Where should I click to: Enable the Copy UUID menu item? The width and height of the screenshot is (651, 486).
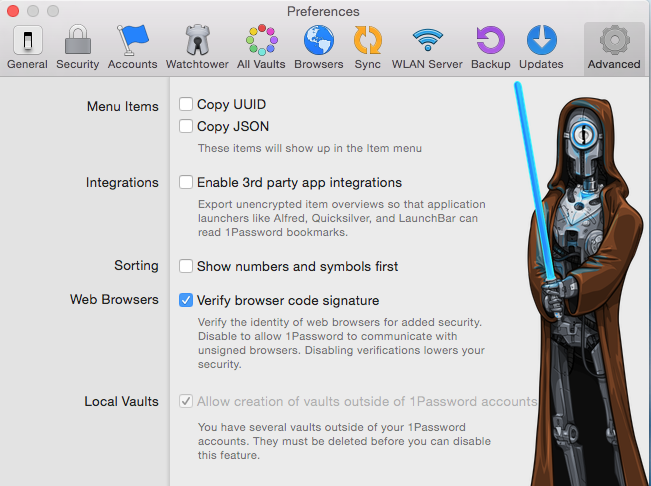(186, 104)
